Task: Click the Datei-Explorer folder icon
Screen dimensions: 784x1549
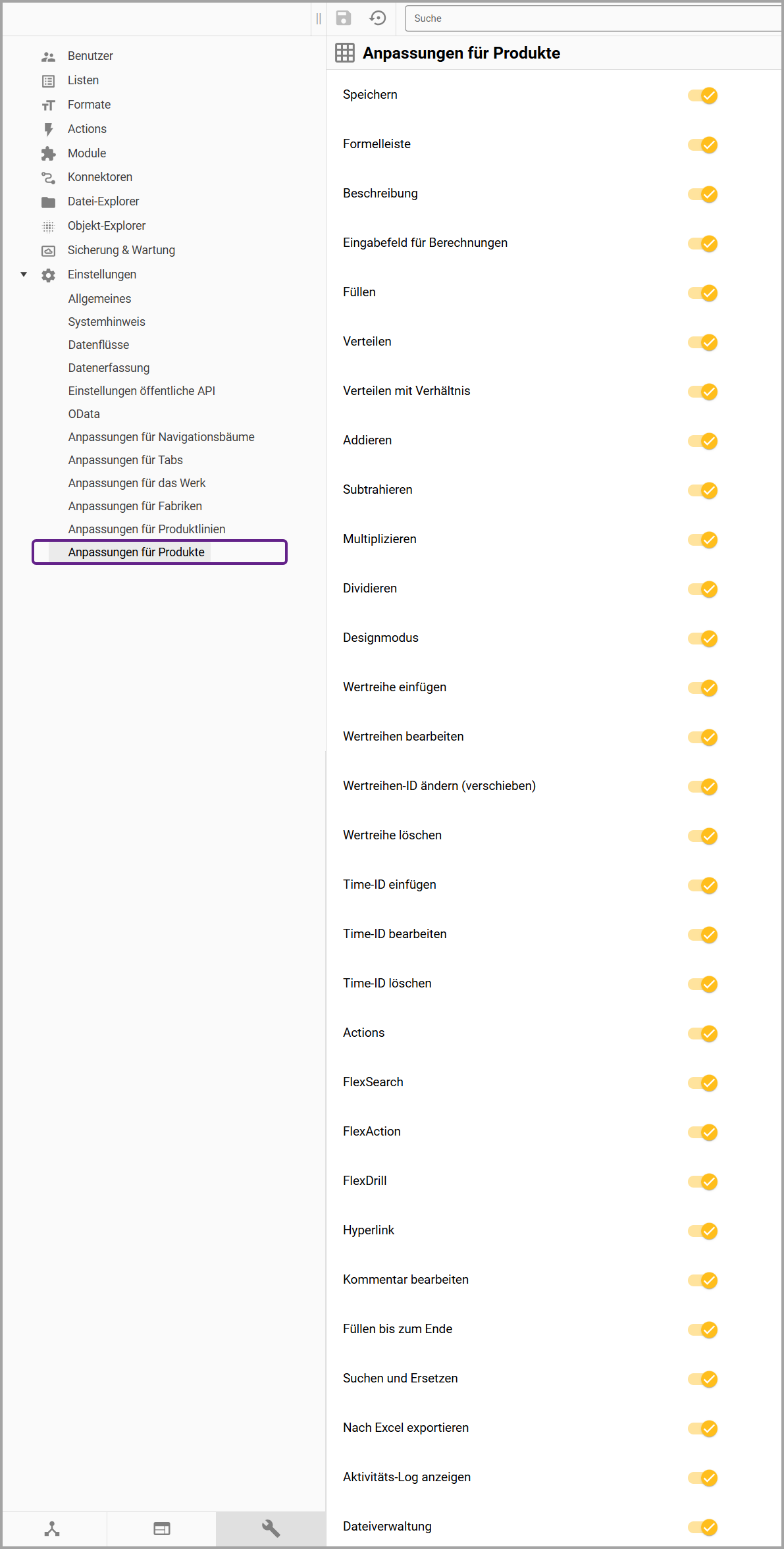Action: pyautogui.click(x=48, y=202)
